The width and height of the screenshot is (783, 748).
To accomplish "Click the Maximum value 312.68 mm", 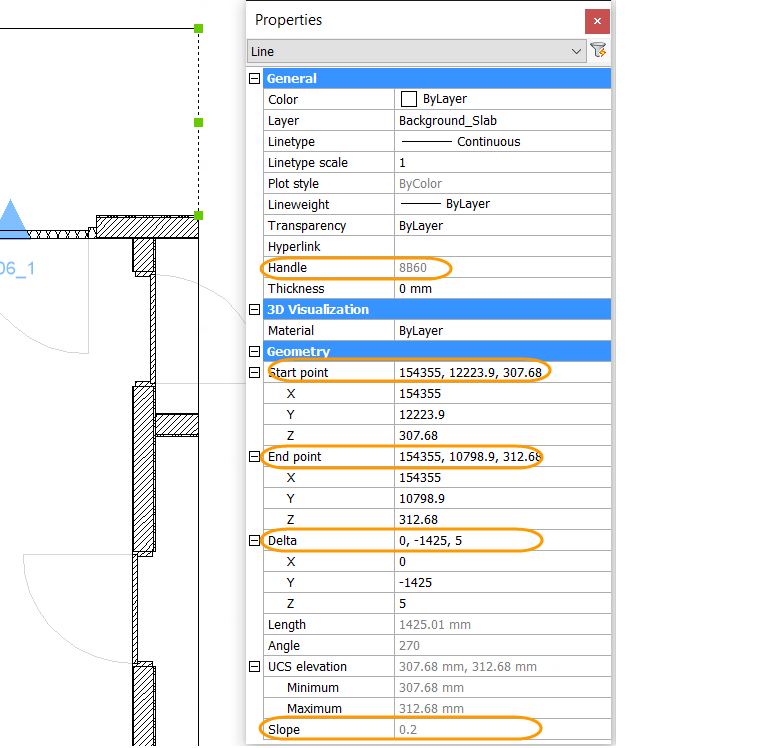I will coord(431,709).
